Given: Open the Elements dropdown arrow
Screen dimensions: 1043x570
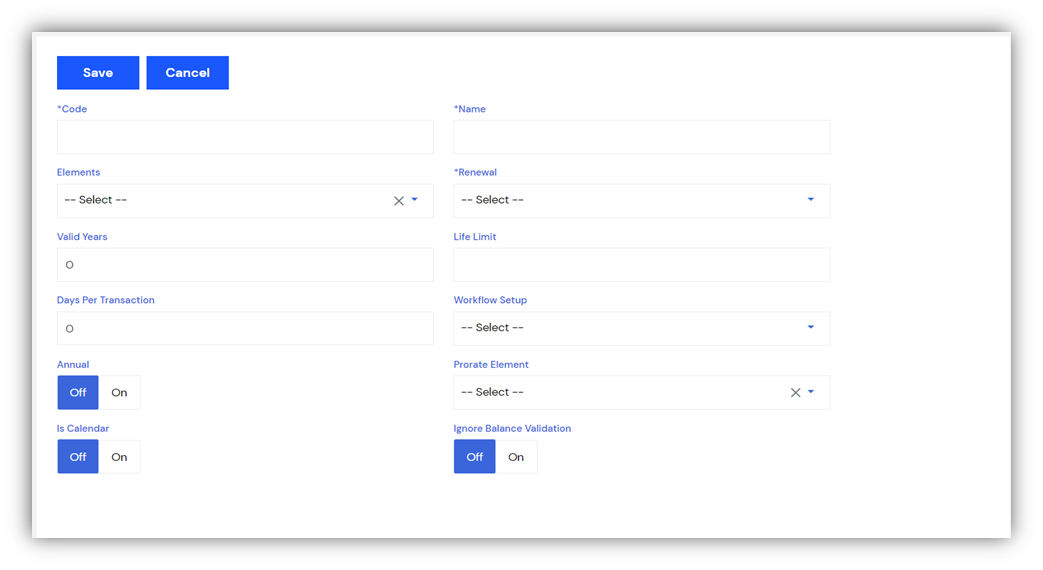Looking at the screenshot, I should 414,200.
